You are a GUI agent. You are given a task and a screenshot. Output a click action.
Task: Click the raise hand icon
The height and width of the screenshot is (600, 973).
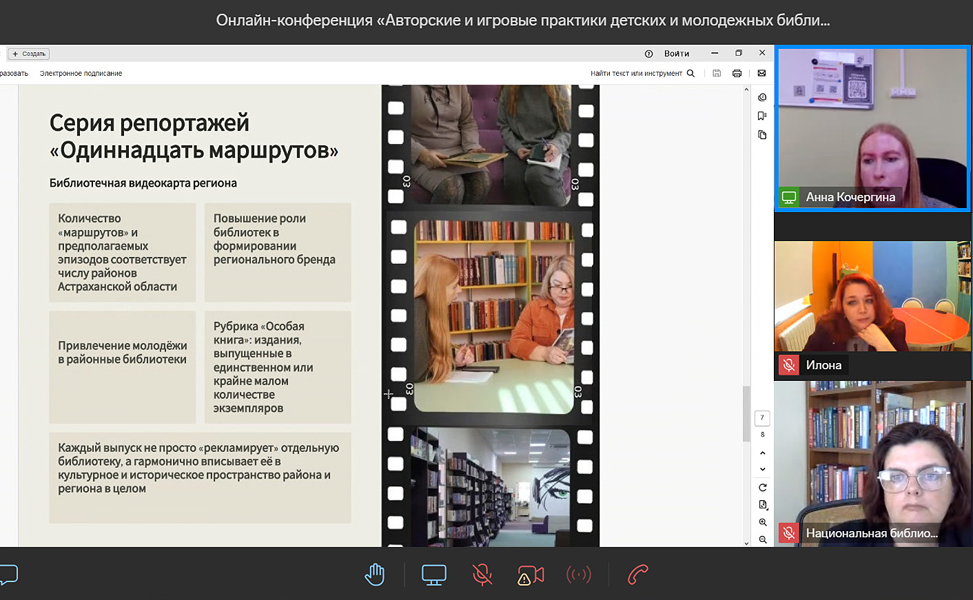[375, 574]
